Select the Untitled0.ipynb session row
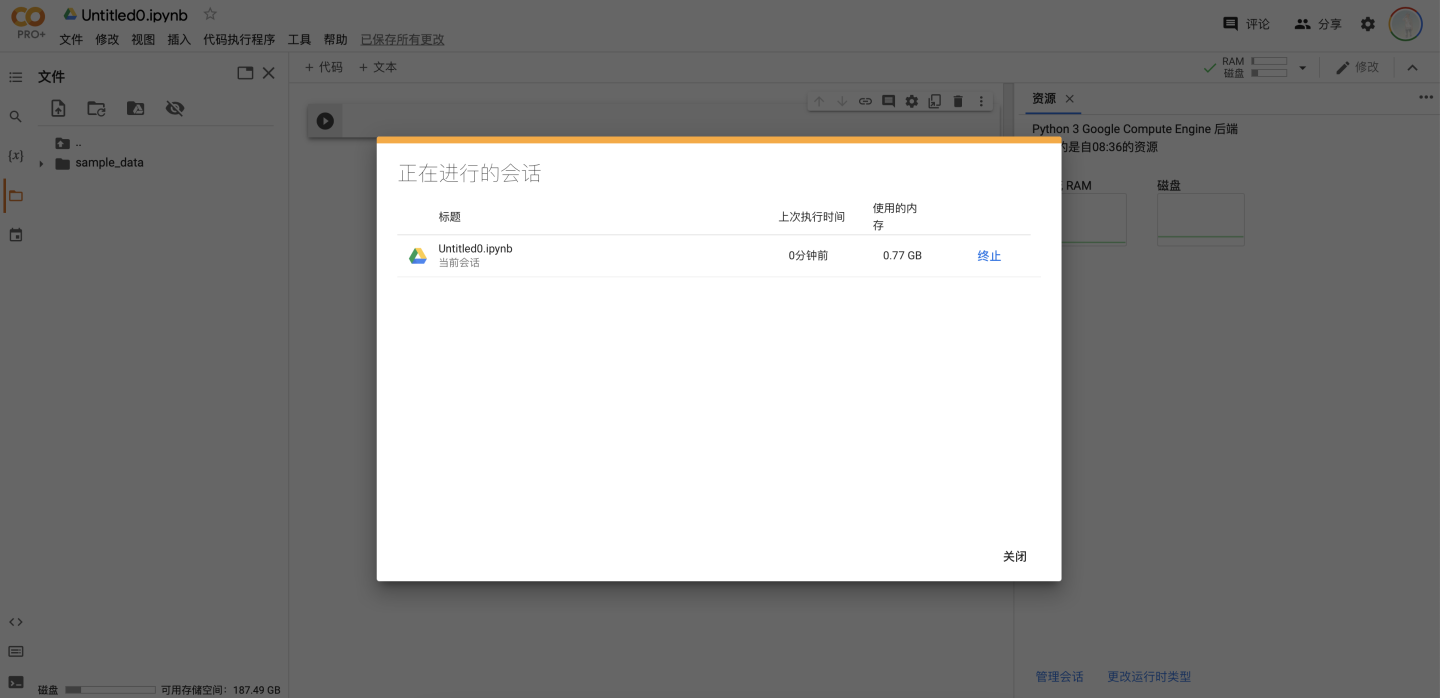 tap(718, 256)
